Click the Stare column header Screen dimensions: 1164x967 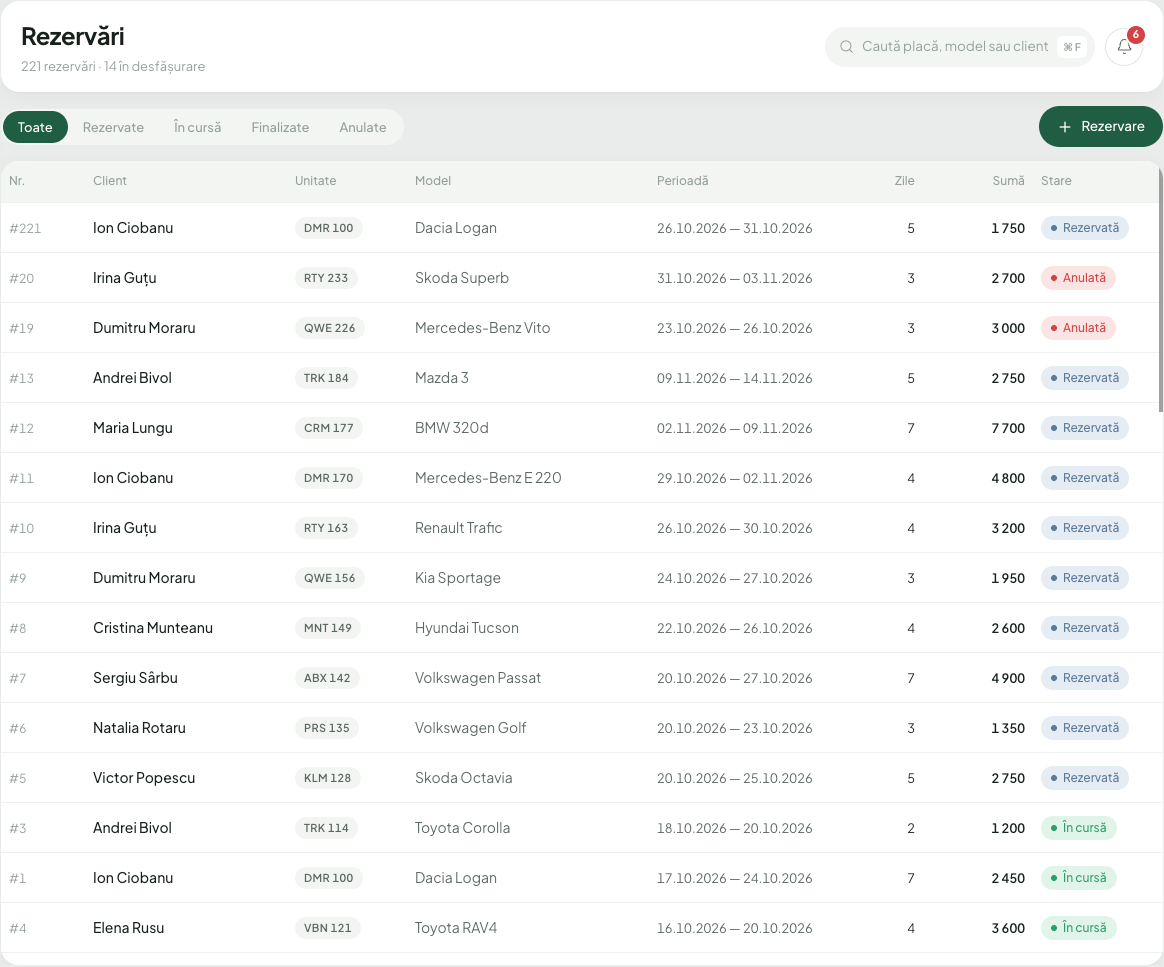(1056, 180)
